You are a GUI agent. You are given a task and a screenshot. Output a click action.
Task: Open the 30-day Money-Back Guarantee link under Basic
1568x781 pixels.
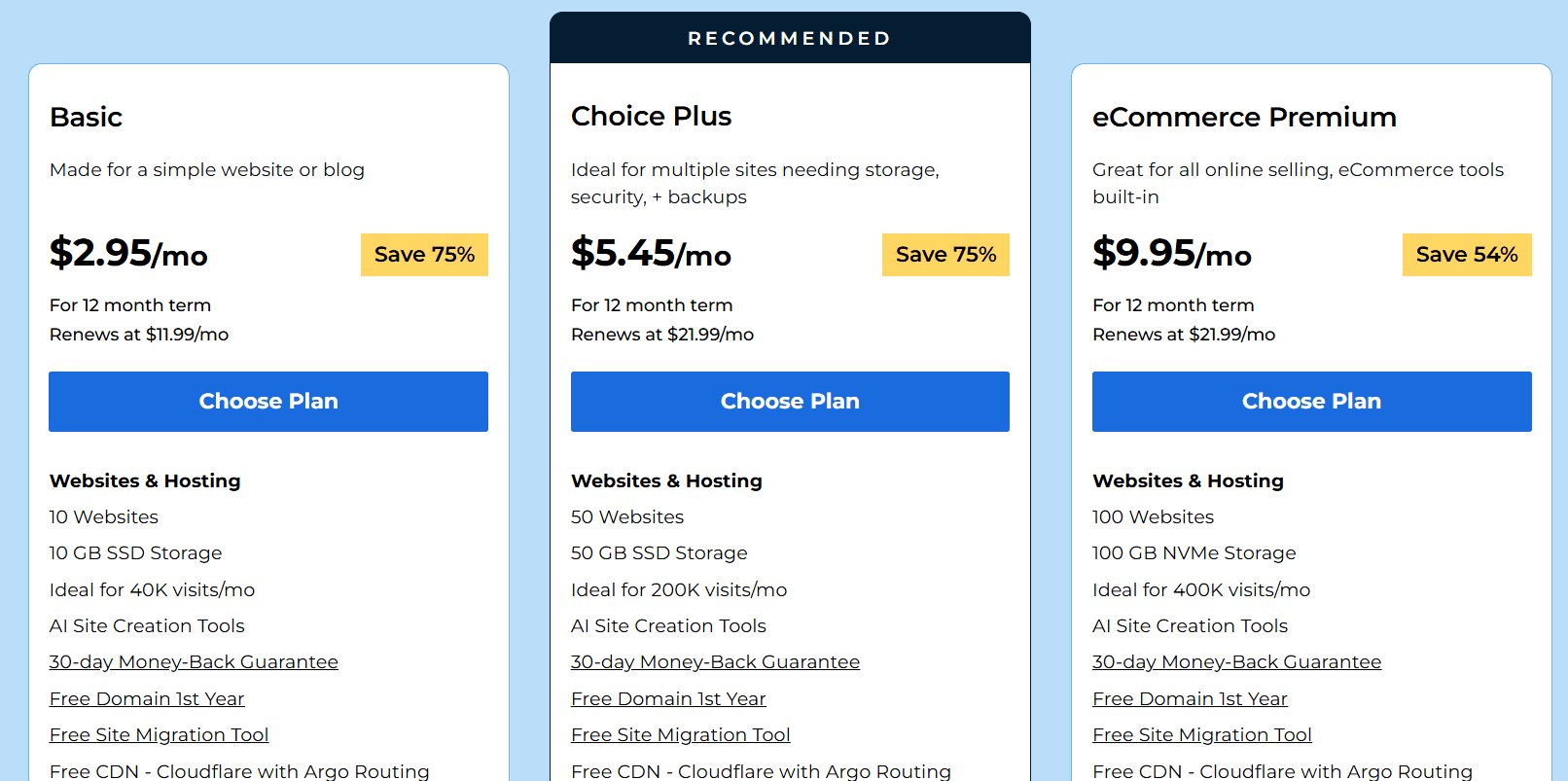tap(194, 661)
